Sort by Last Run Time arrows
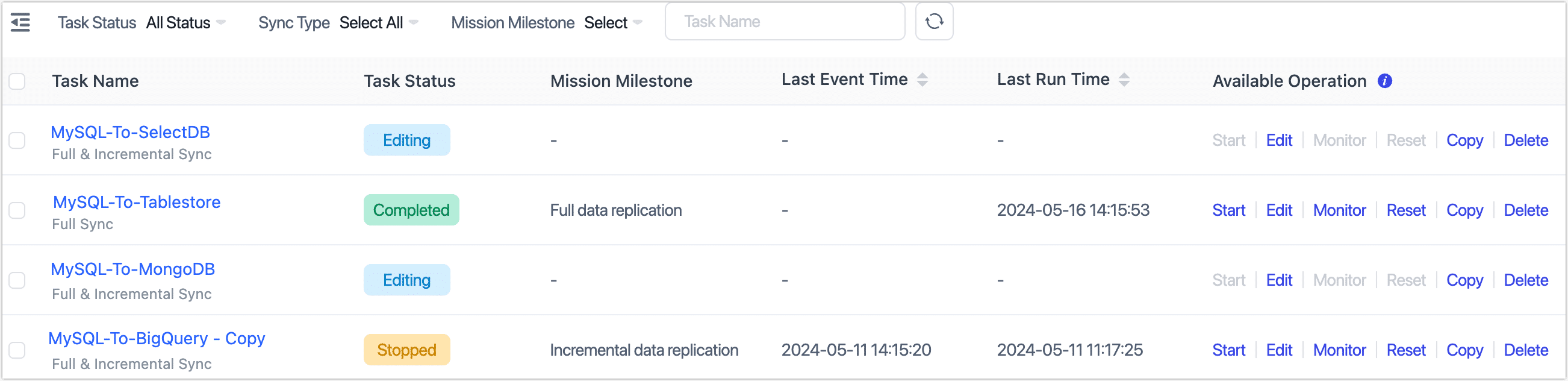The width and height of the screenshot is (1568, 381). point(1124,80)
